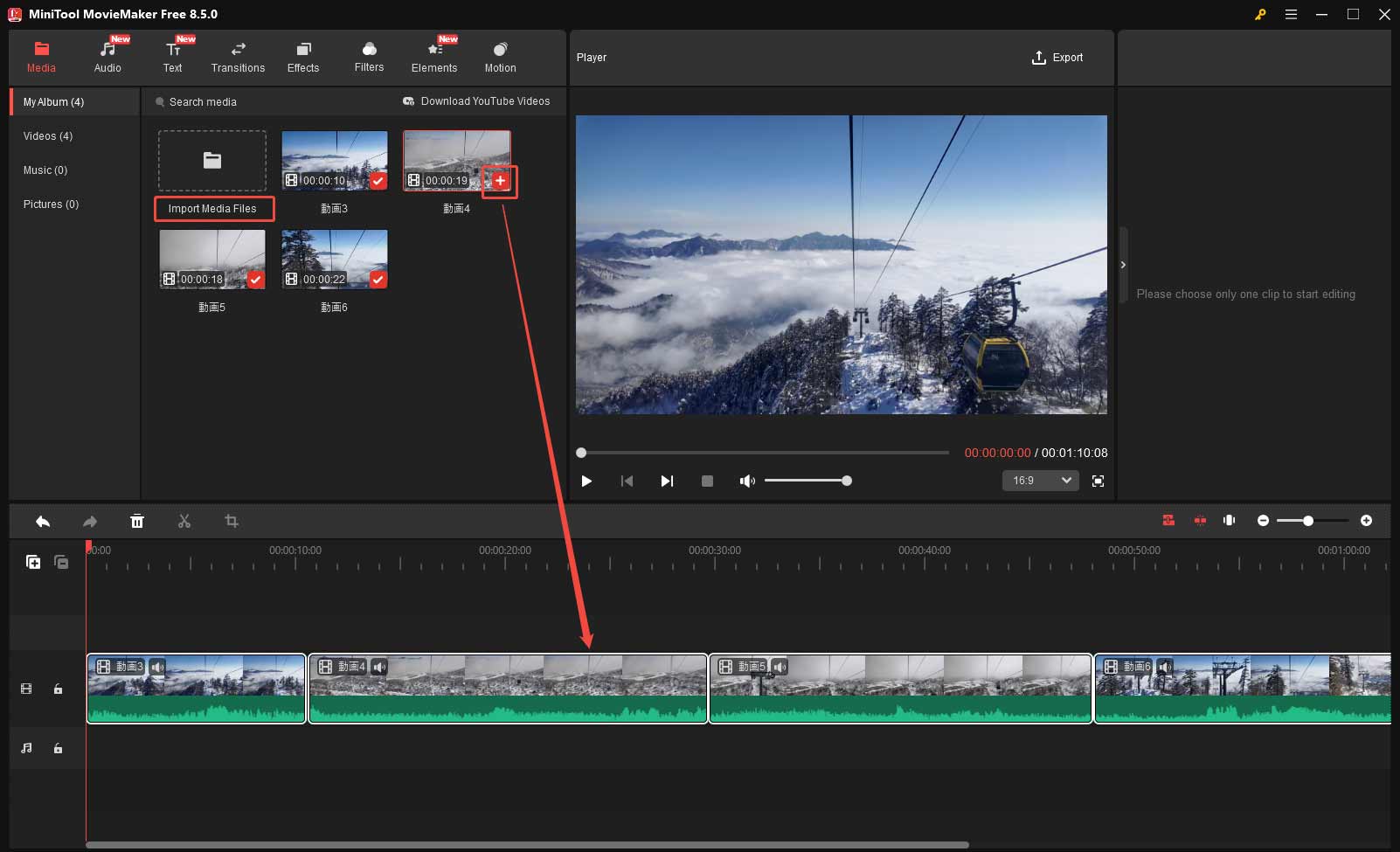Open the Transitions panel
This screenshot has height=852, width=1400.
pyautogui.click(x=238, y=57)
